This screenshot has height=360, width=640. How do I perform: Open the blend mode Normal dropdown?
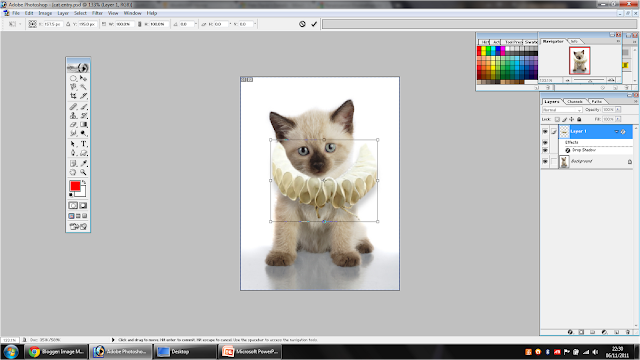coord(562,110)
